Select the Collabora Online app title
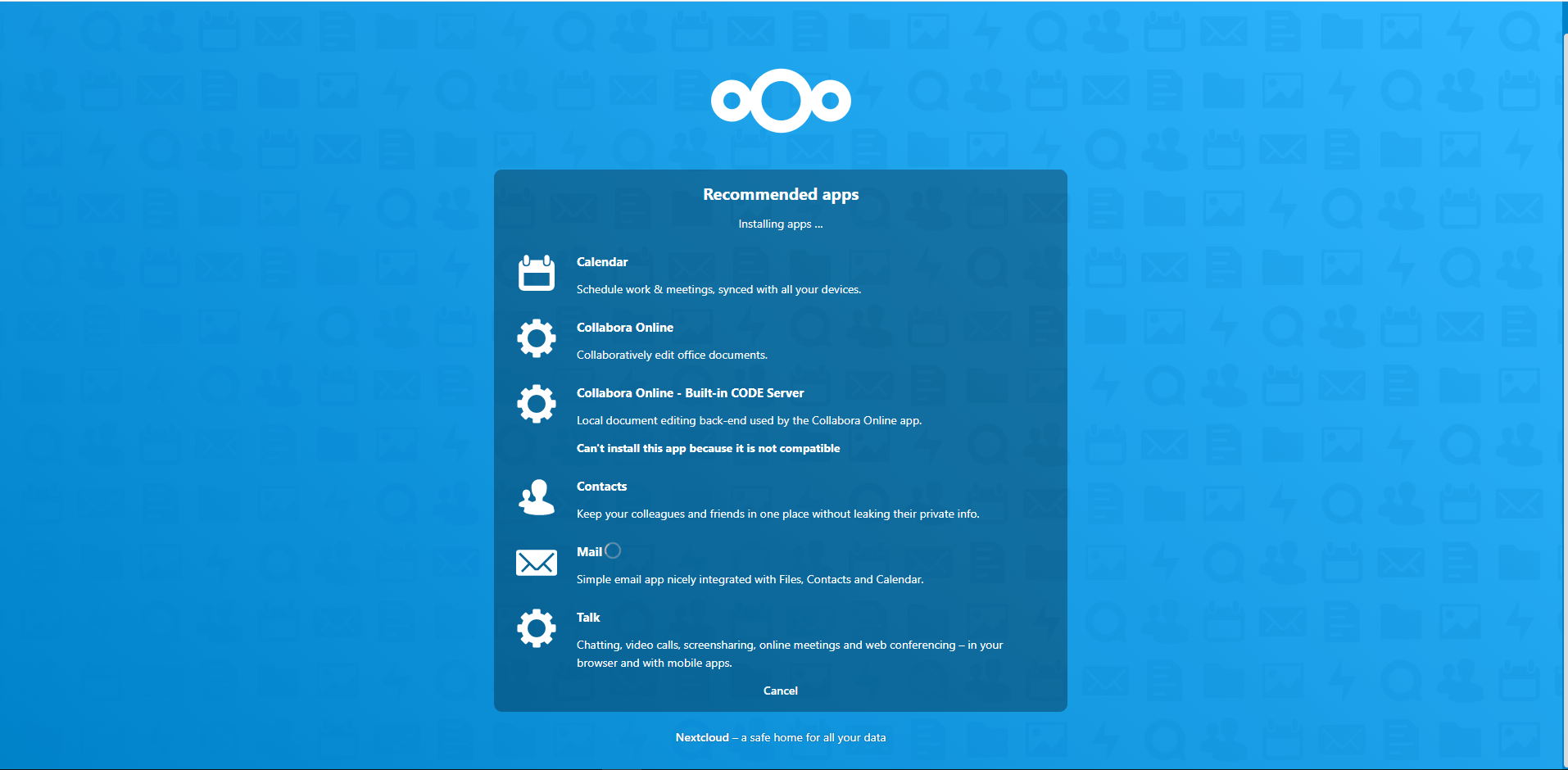The height and width of the screenshot is (770, 1568). pos(625,328)
